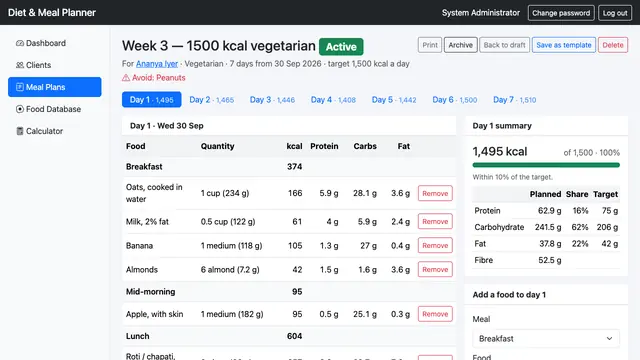Remove the Oats, cooked in water row

click(x=435, y=193)
